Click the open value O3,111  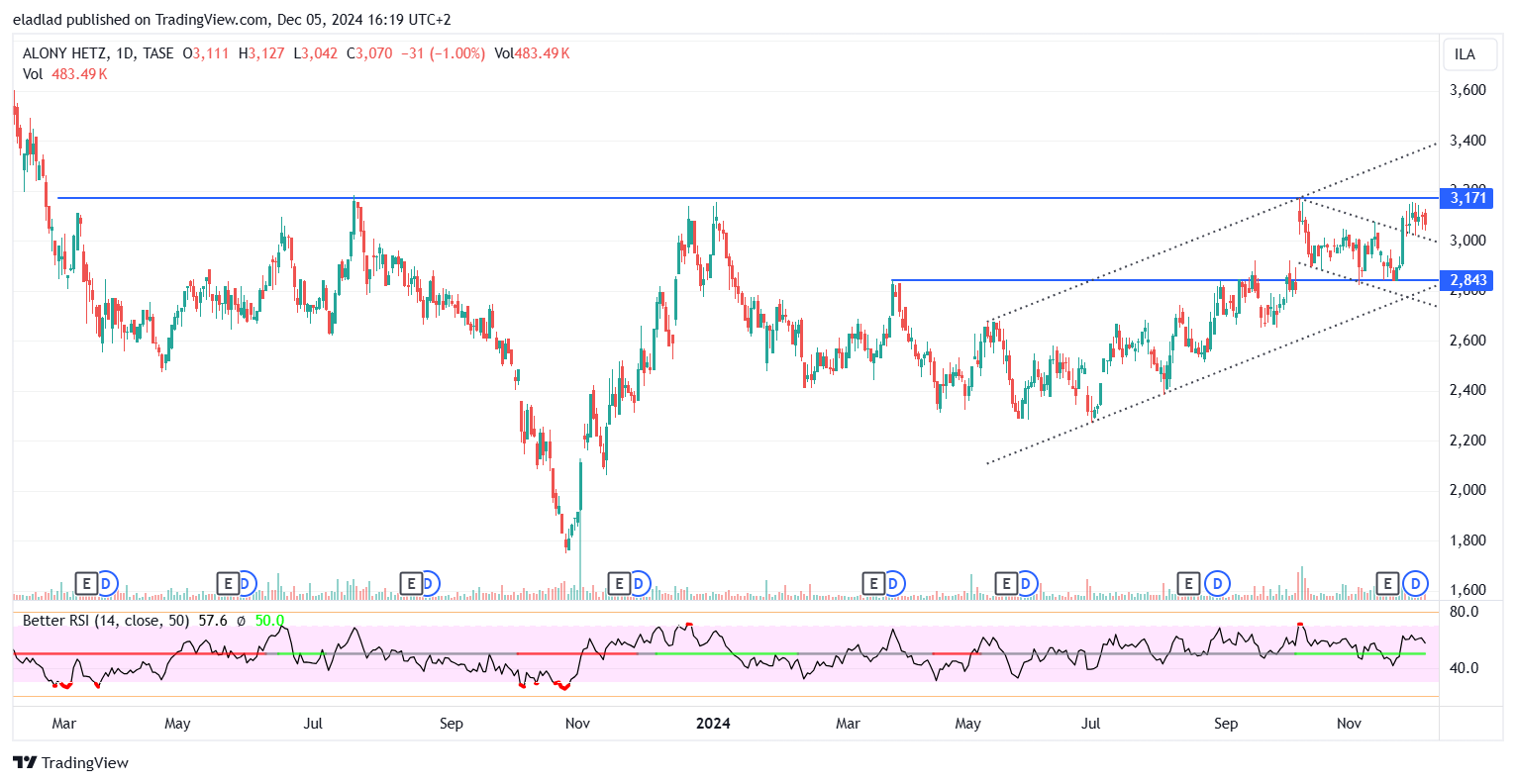[x=206, y=53]
